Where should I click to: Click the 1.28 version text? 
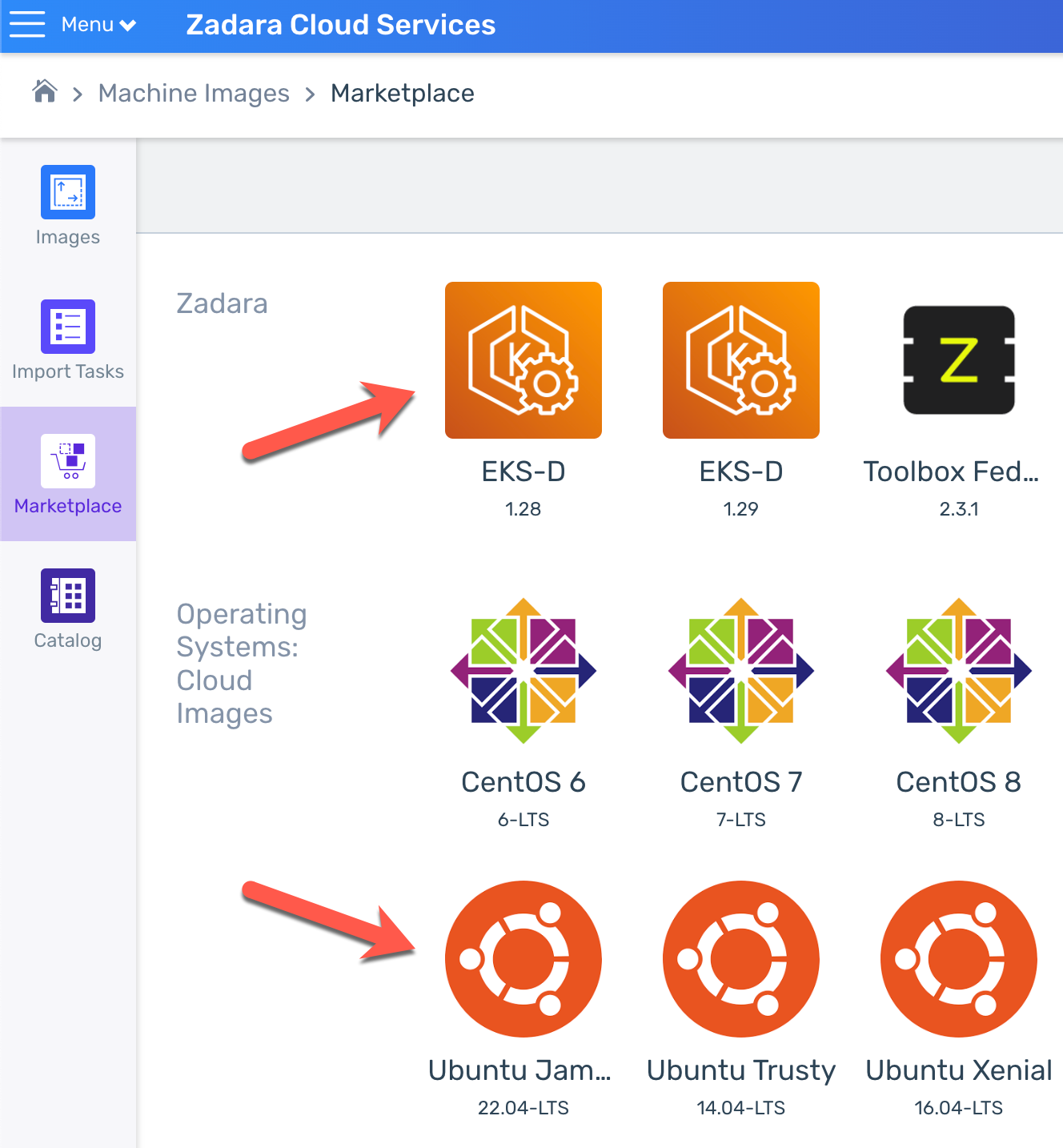click(x=523, y=509)
